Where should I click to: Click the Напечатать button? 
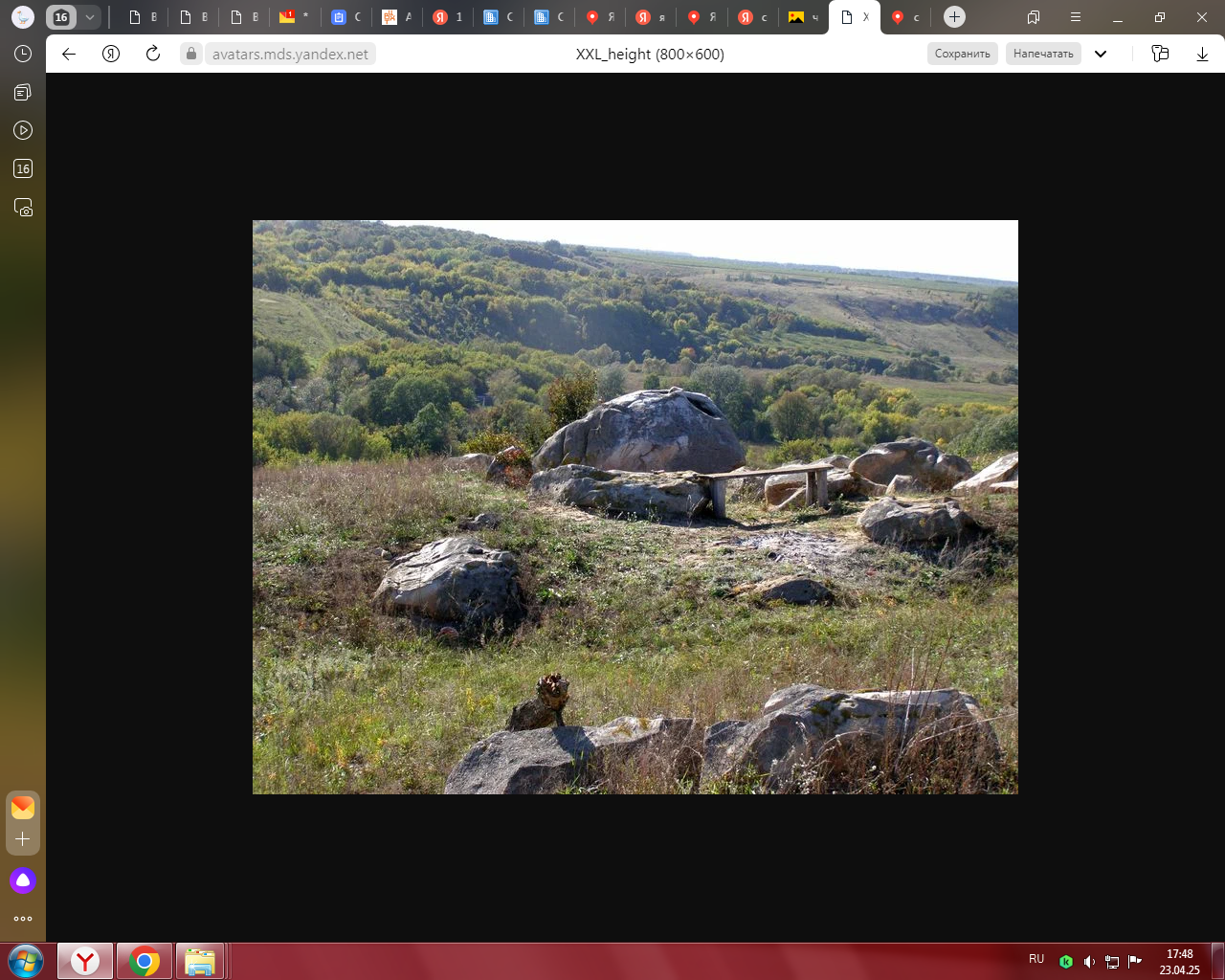click(1043, 54)
